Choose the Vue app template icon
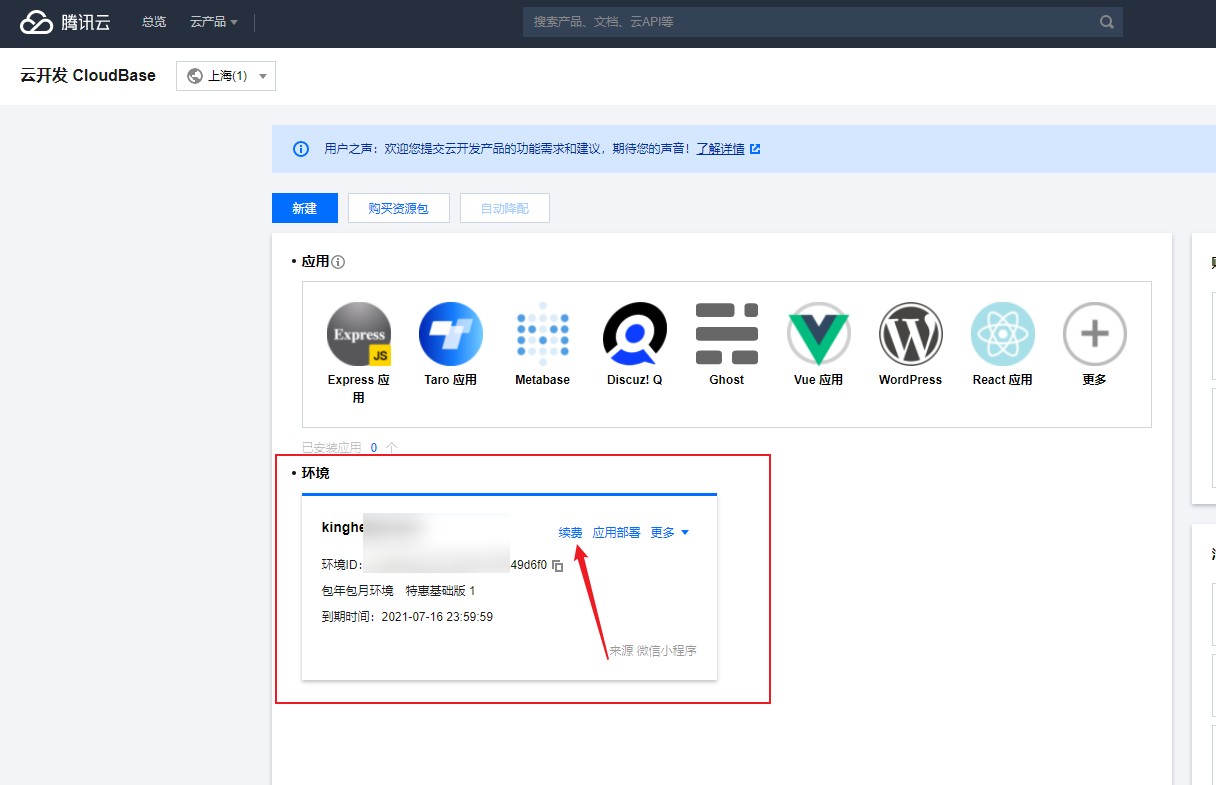Screen dimensions: 1216x785 point(819,334)
